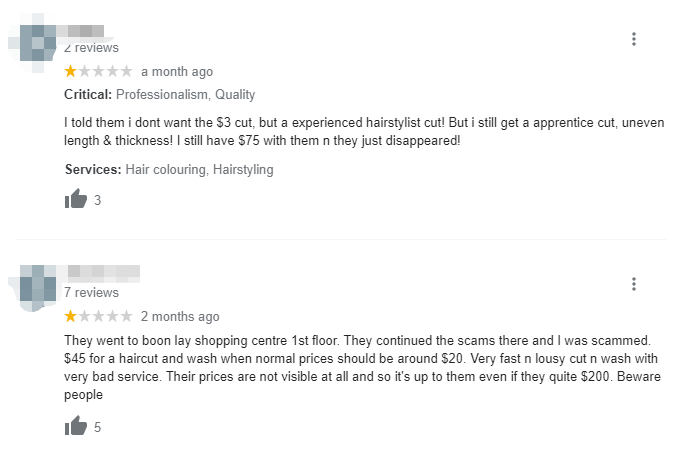Screen dimensions: 677x455
Task: Open the blurred name of the second reviewer
Action: [x=100, y=272]
